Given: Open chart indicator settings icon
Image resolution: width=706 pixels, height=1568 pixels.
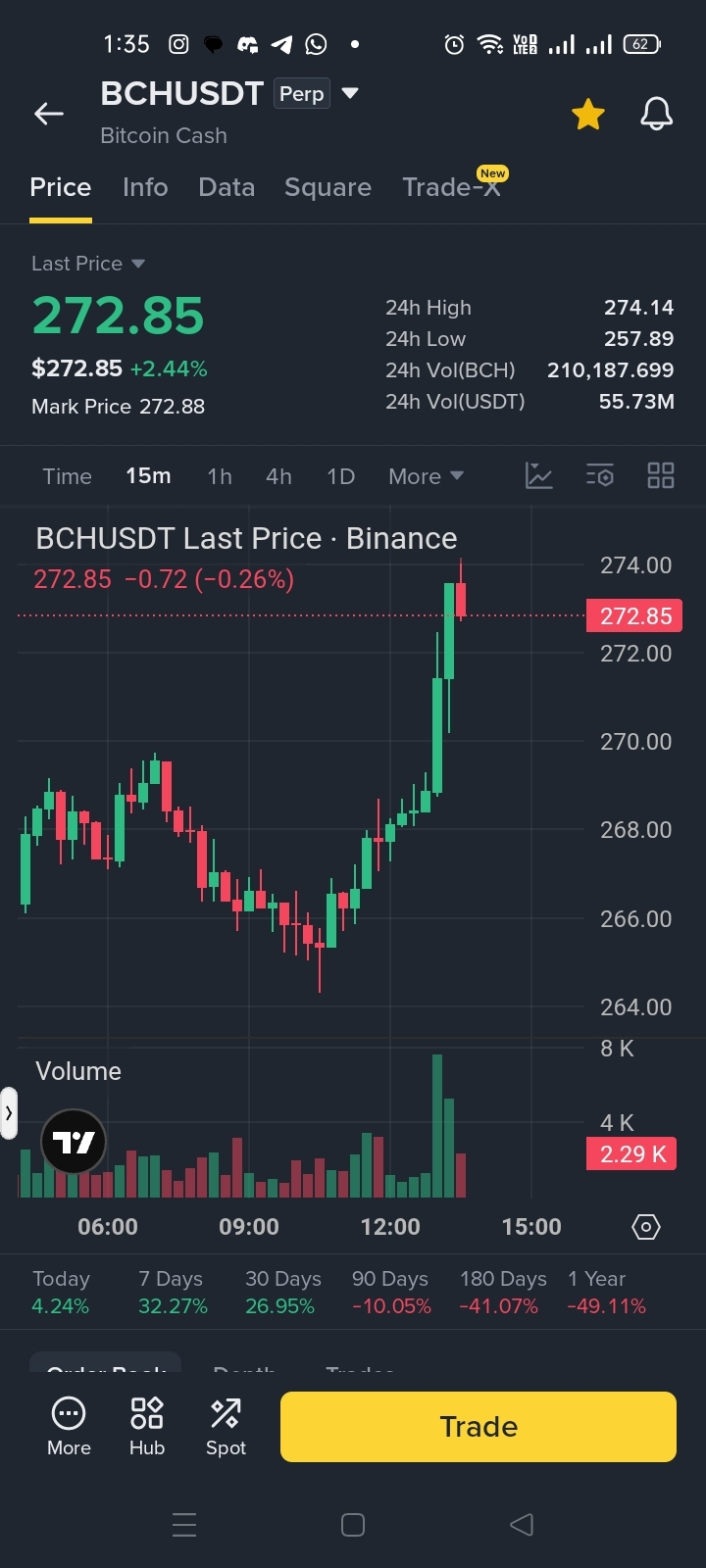Looking at the screenshot, I should pos(600,476).
